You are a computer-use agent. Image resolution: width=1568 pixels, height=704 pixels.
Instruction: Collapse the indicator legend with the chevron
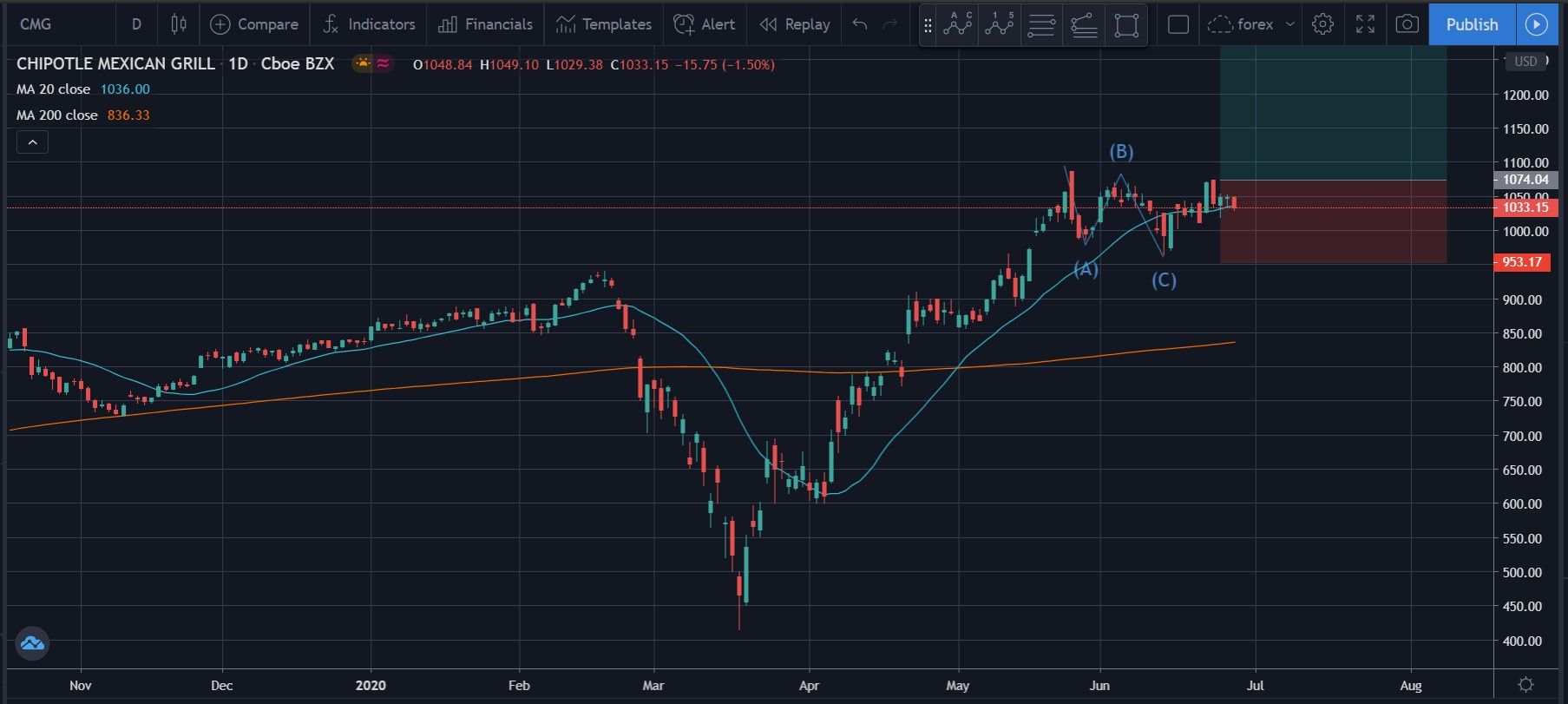point(32,142)
